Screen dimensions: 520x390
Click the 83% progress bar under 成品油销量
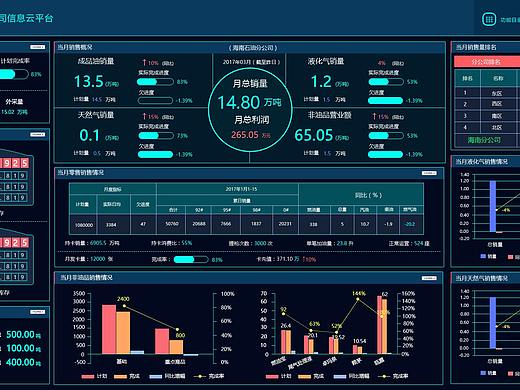(x=155, y=82)
